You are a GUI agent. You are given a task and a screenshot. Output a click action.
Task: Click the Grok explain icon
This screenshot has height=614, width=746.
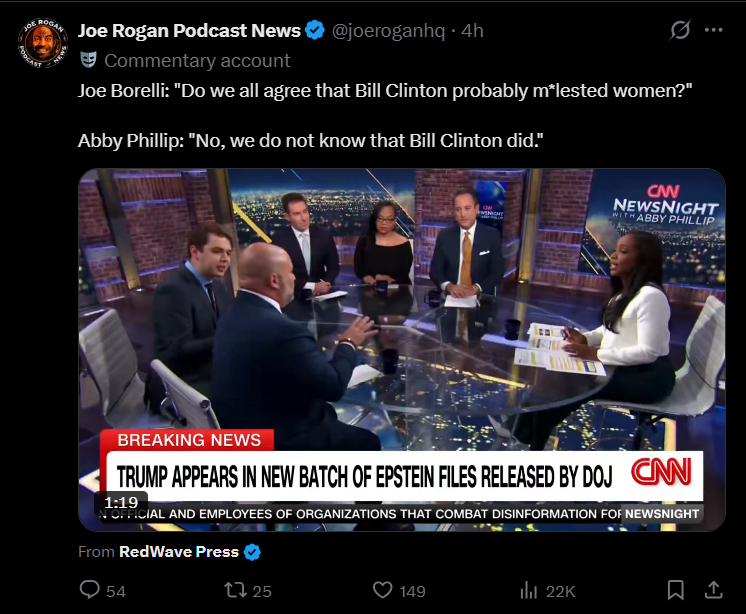[x=680, y=30]
